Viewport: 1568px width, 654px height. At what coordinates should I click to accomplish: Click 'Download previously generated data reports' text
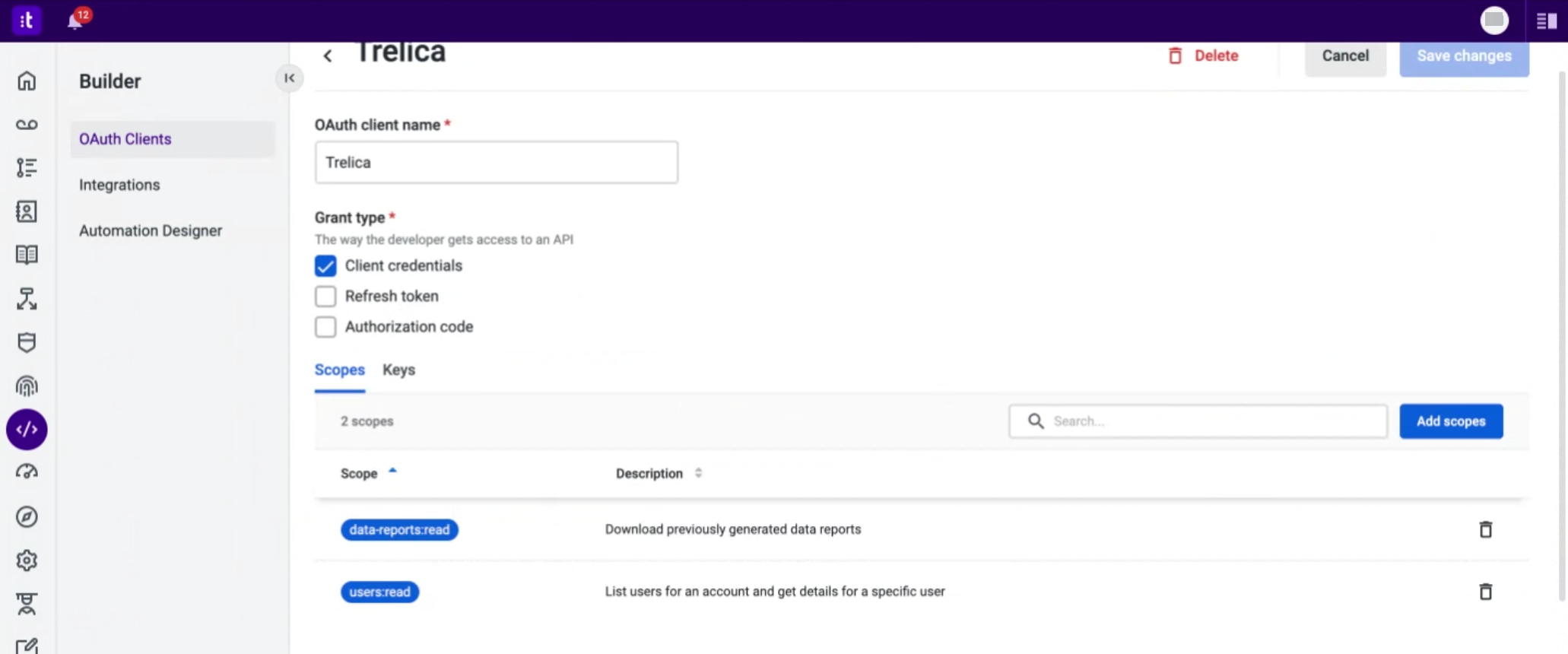[x=733, y=529]
